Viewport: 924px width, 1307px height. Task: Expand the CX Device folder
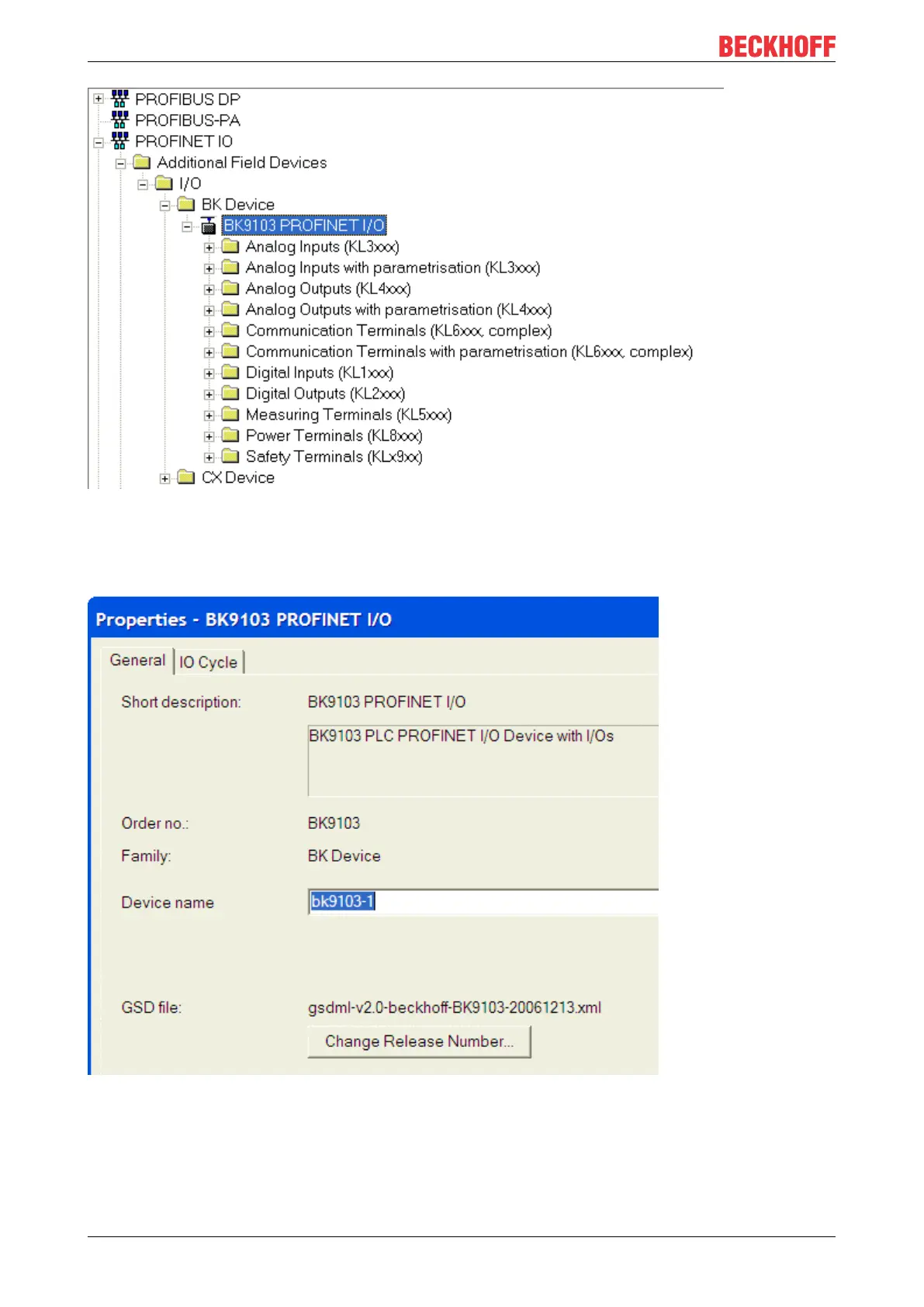[164, 478]
